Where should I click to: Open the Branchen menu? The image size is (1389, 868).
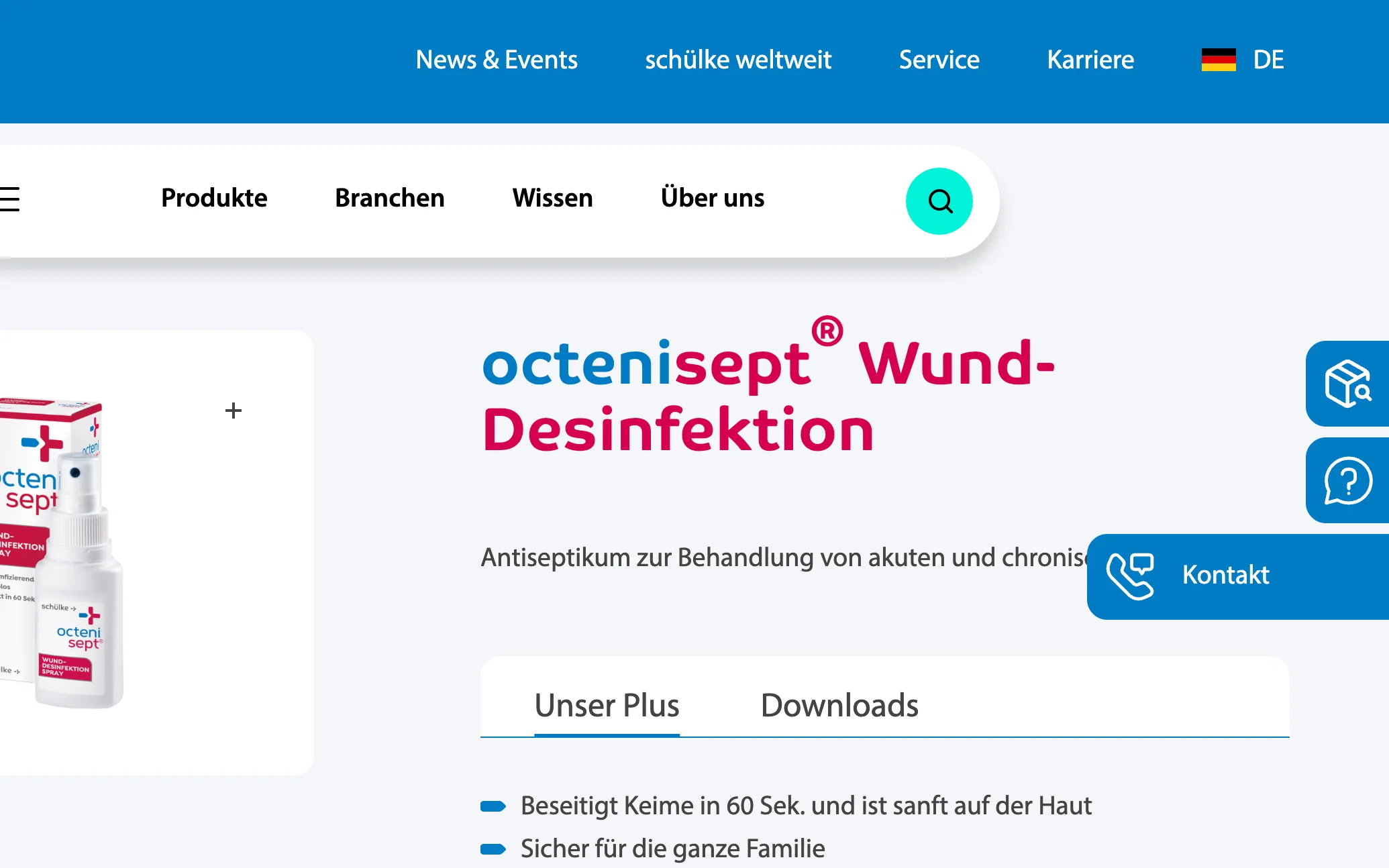click(389, 198)
